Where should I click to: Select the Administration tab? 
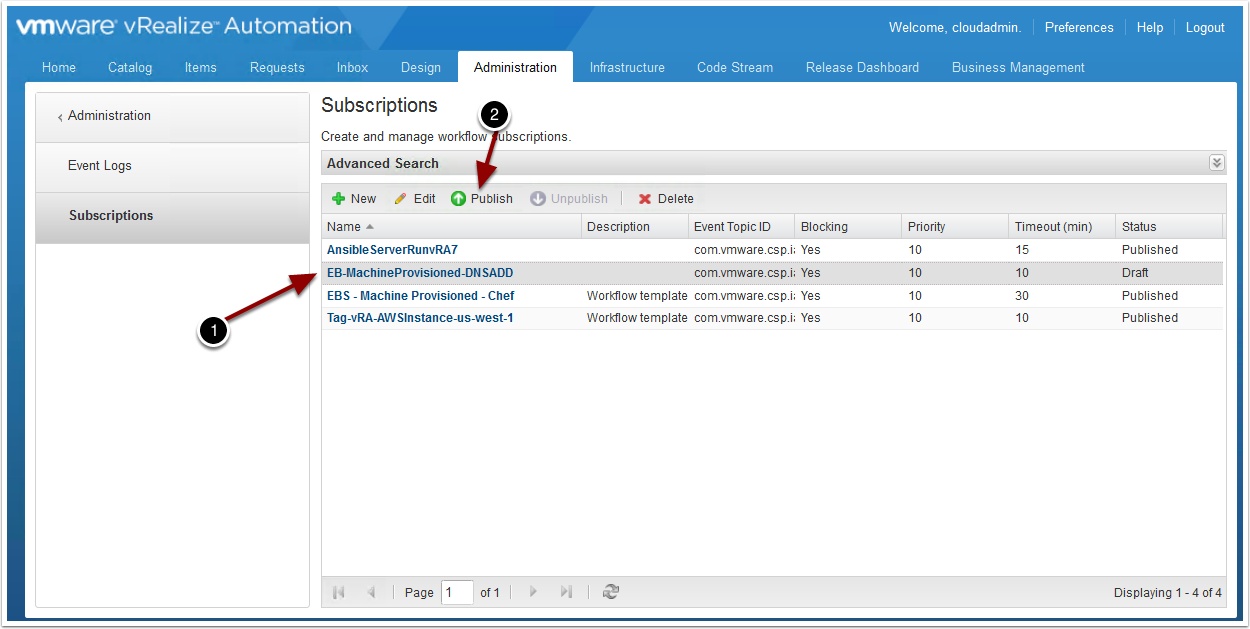[516, 67]
